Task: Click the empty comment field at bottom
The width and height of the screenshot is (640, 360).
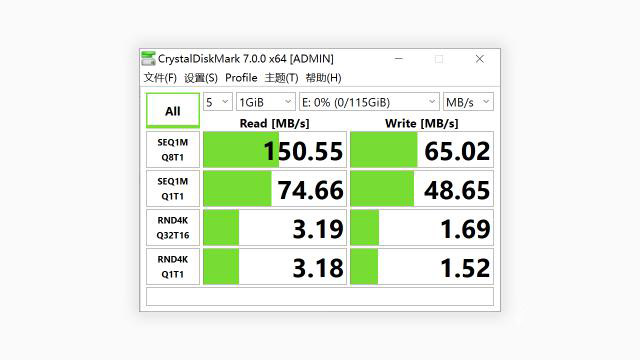Action: click(320, 297)
